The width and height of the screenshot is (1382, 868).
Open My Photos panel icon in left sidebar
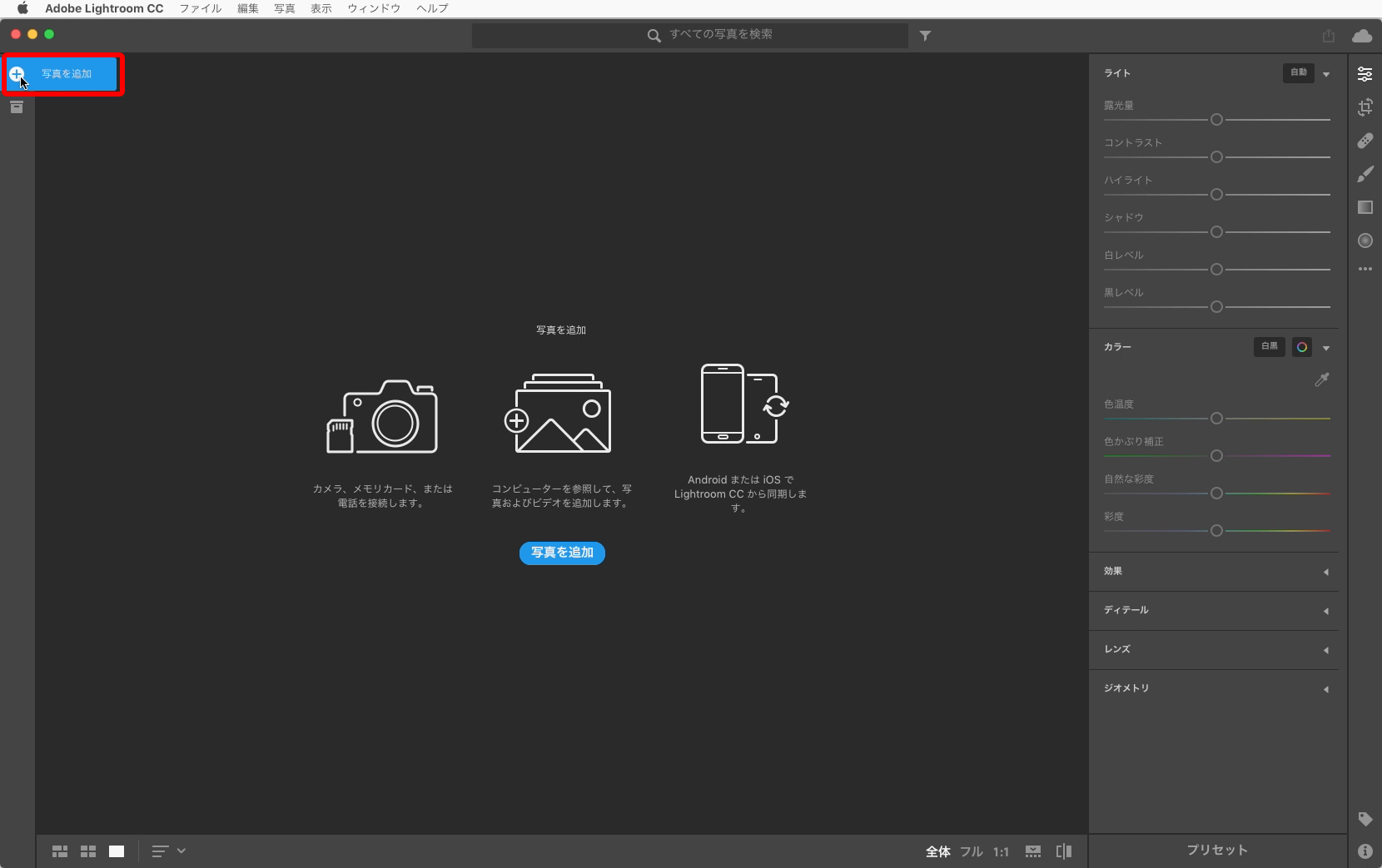pos(17,107)
